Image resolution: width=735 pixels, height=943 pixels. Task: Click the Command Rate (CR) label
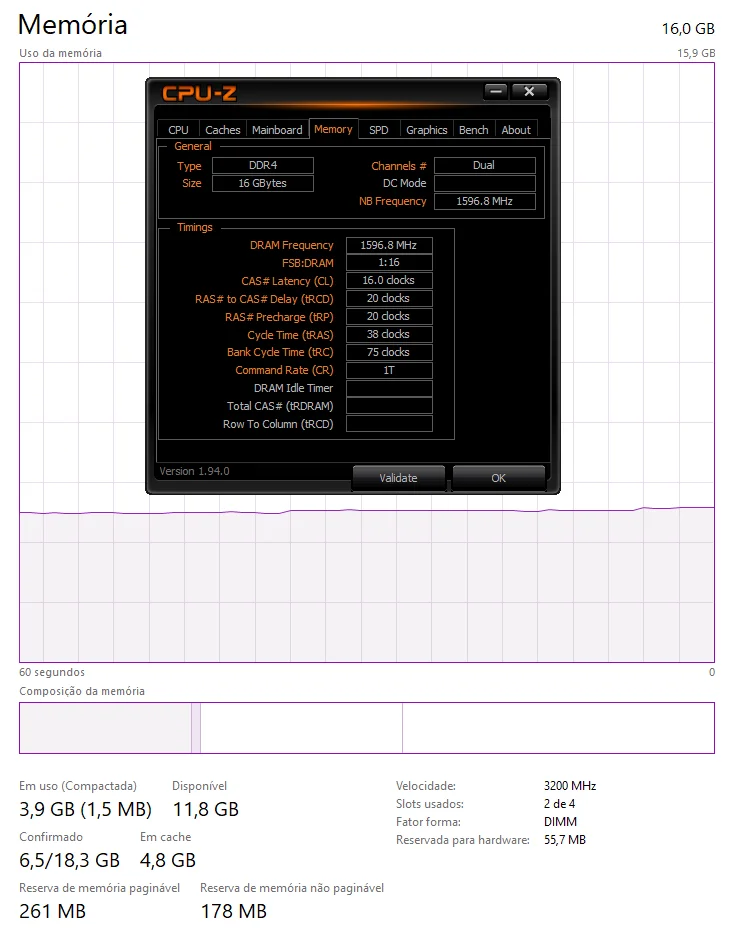tap(284, 370)
